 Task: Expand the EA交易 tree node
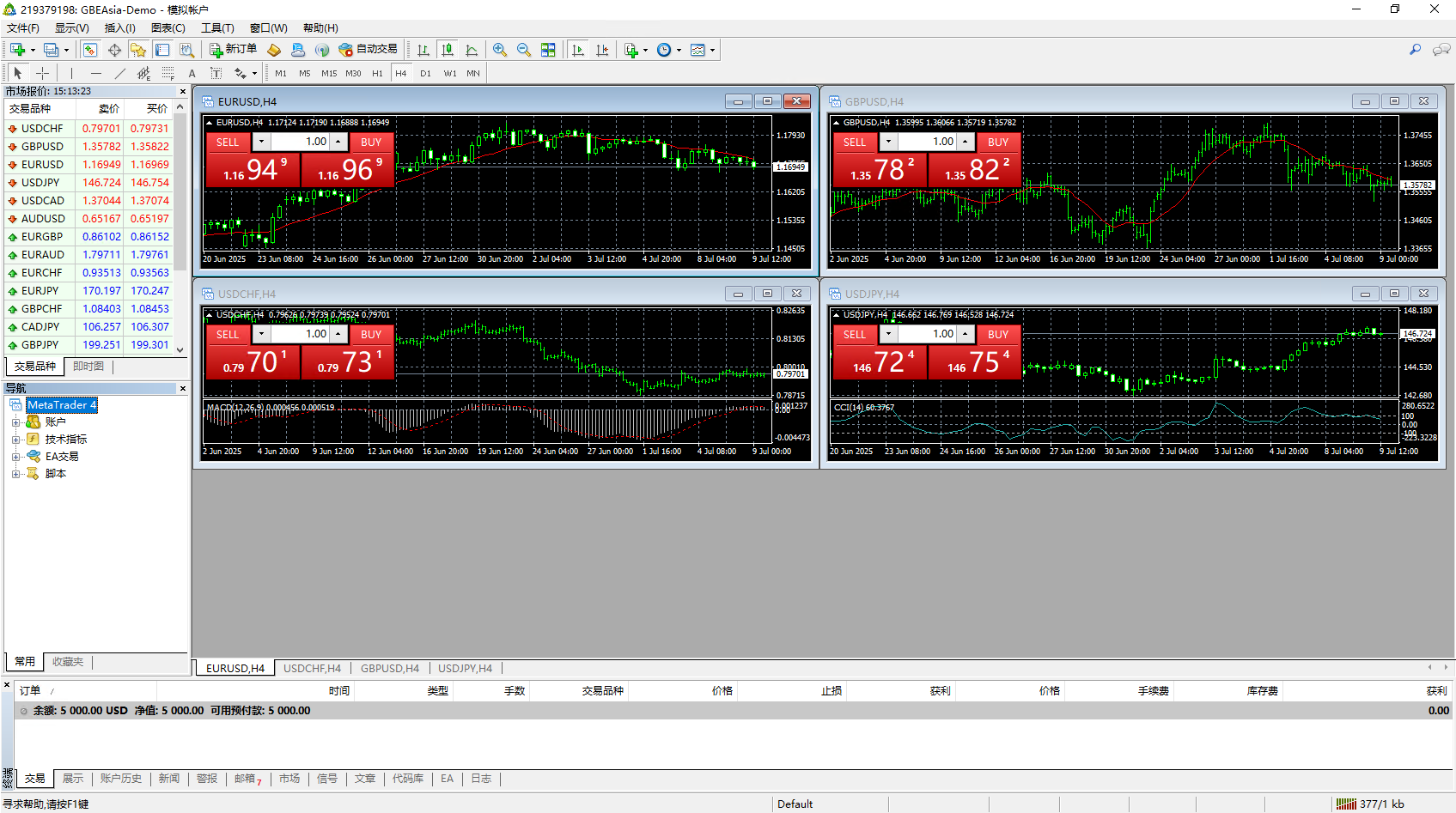(15, 457)
